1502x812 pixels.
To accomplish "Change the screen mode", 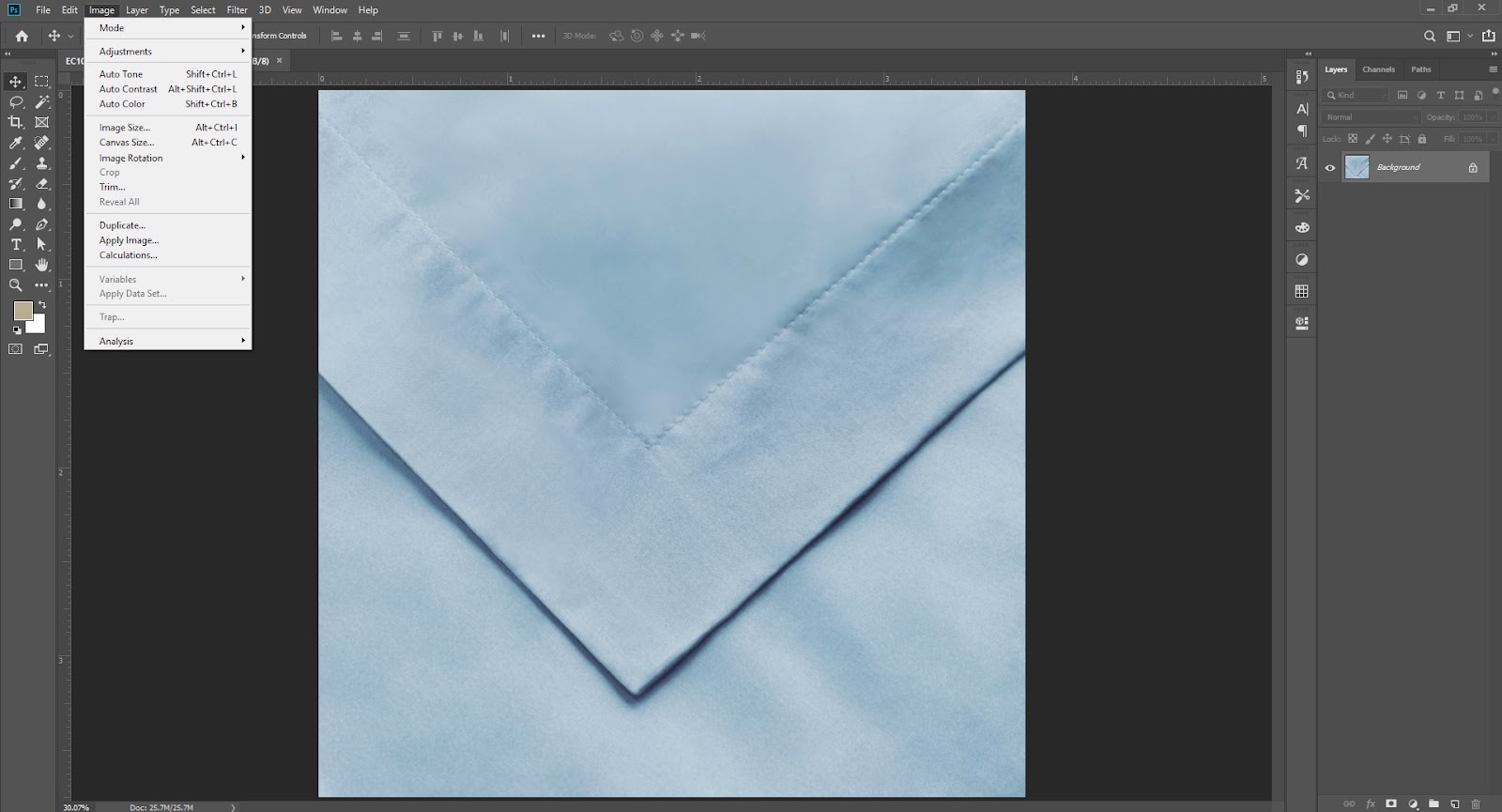I will 42,349.
